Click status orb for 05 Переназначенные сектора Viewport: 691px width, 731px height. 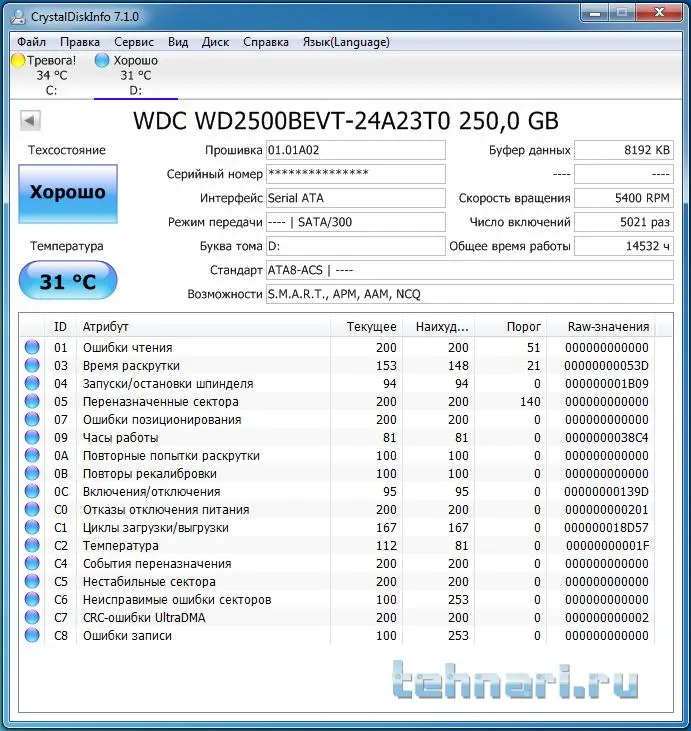coord(32,401)
